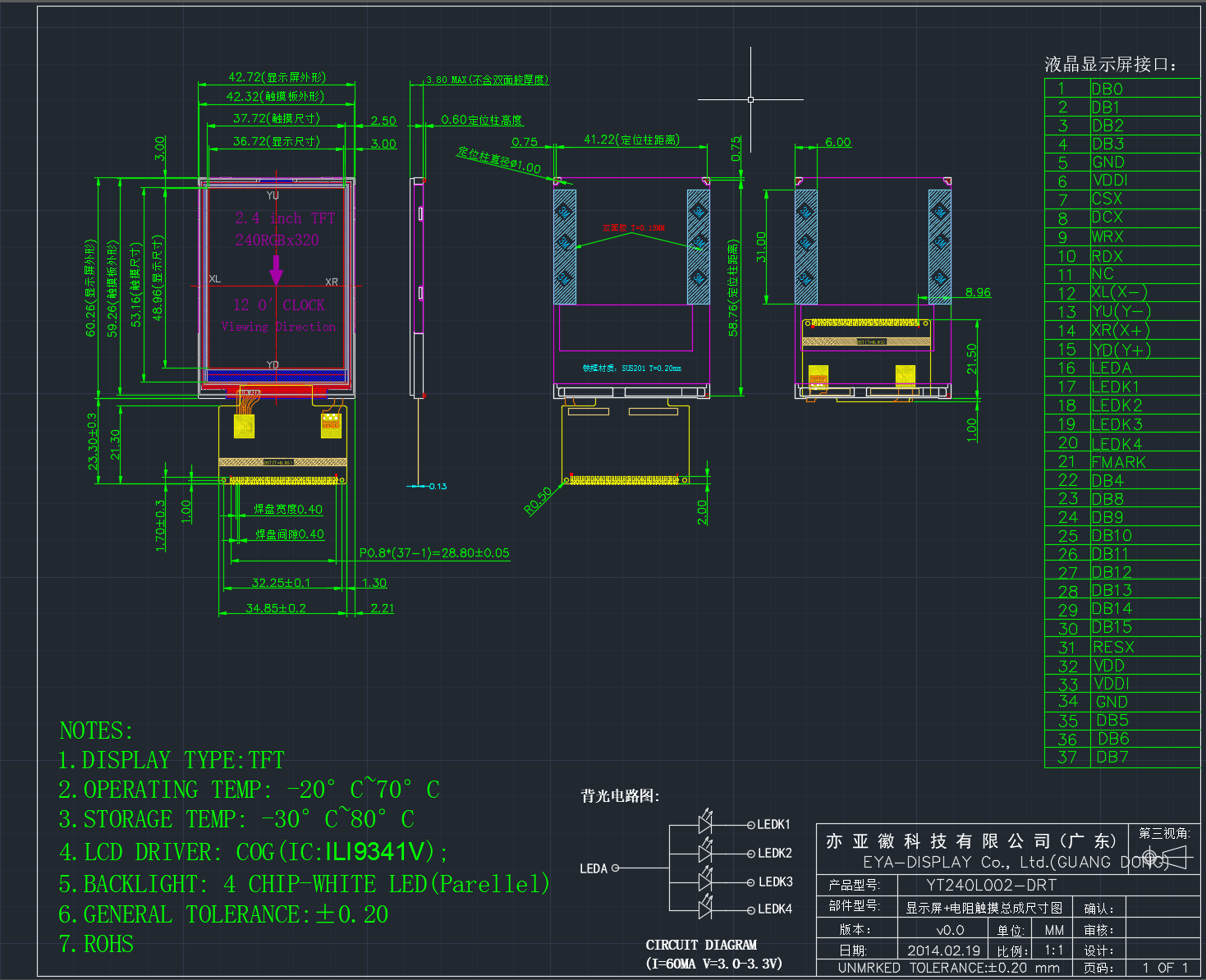The width and height of the screenshot is (1206, 980).
Task: Select pin 1 DB0 row in interface table
Action: pyautogui.click(x=1122, y=88)
